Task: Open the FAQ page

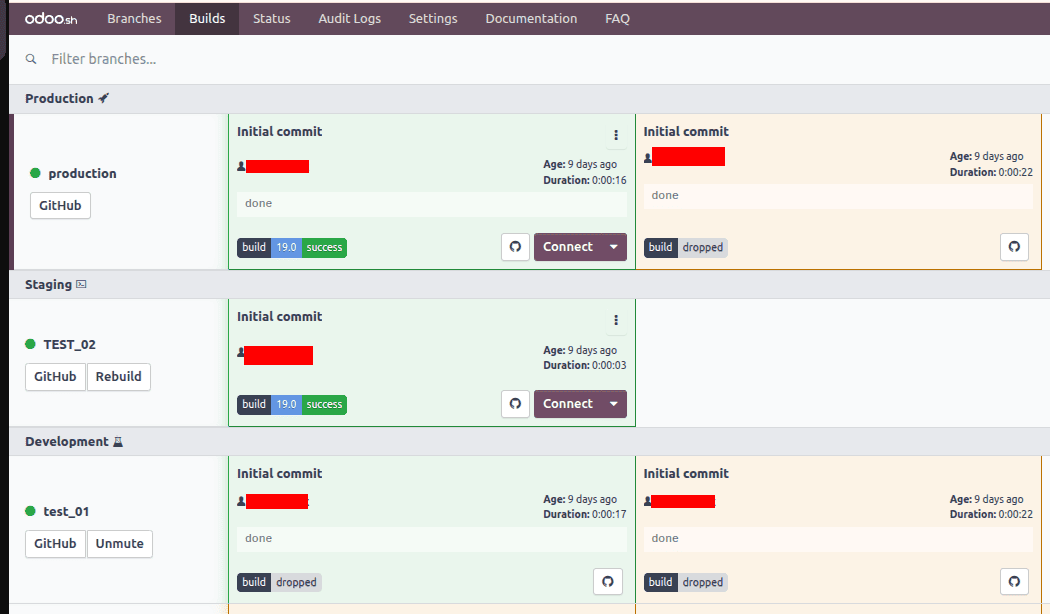Action: tap(617, 19)
